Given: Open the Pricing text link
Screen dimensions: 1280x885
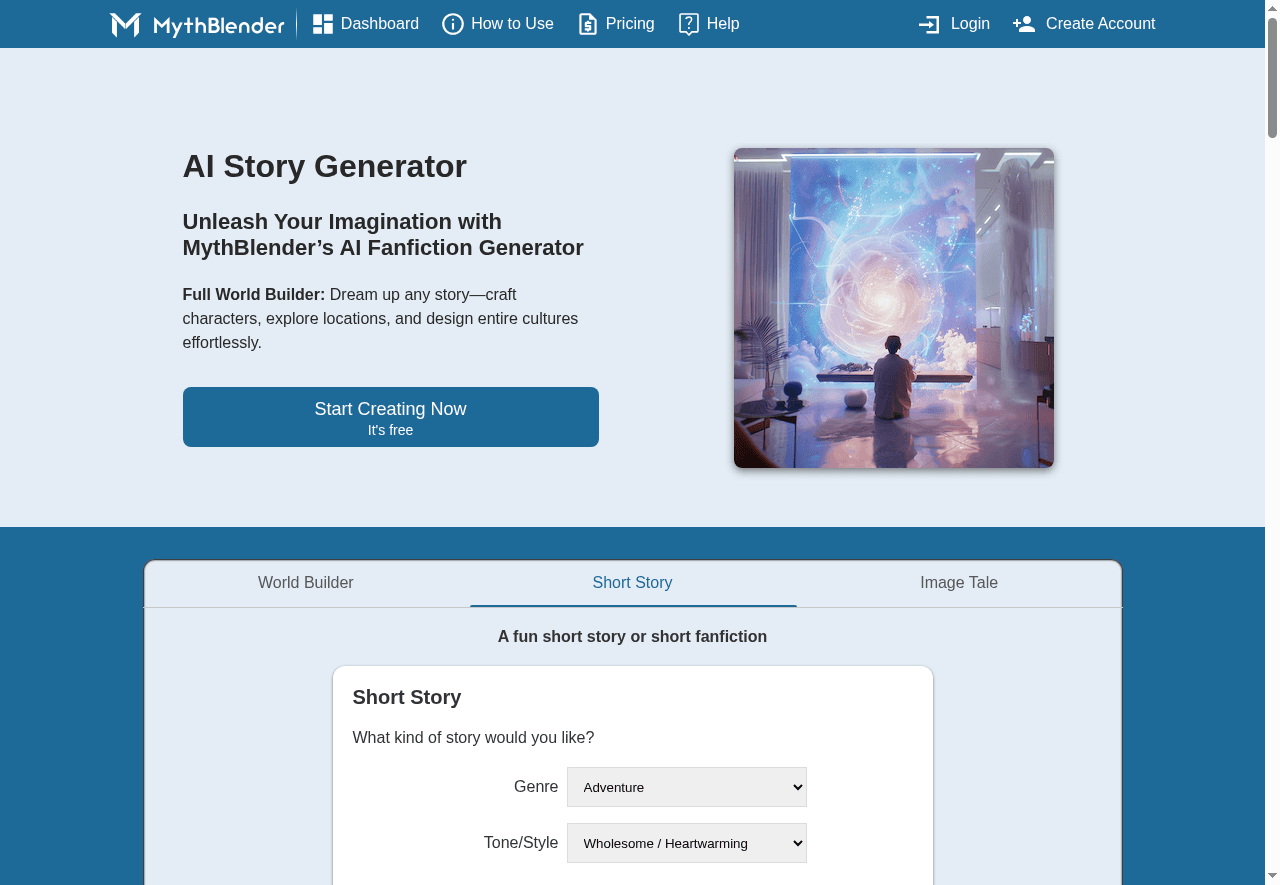Looking at the screenshot, I should click(x=630, y=24).
